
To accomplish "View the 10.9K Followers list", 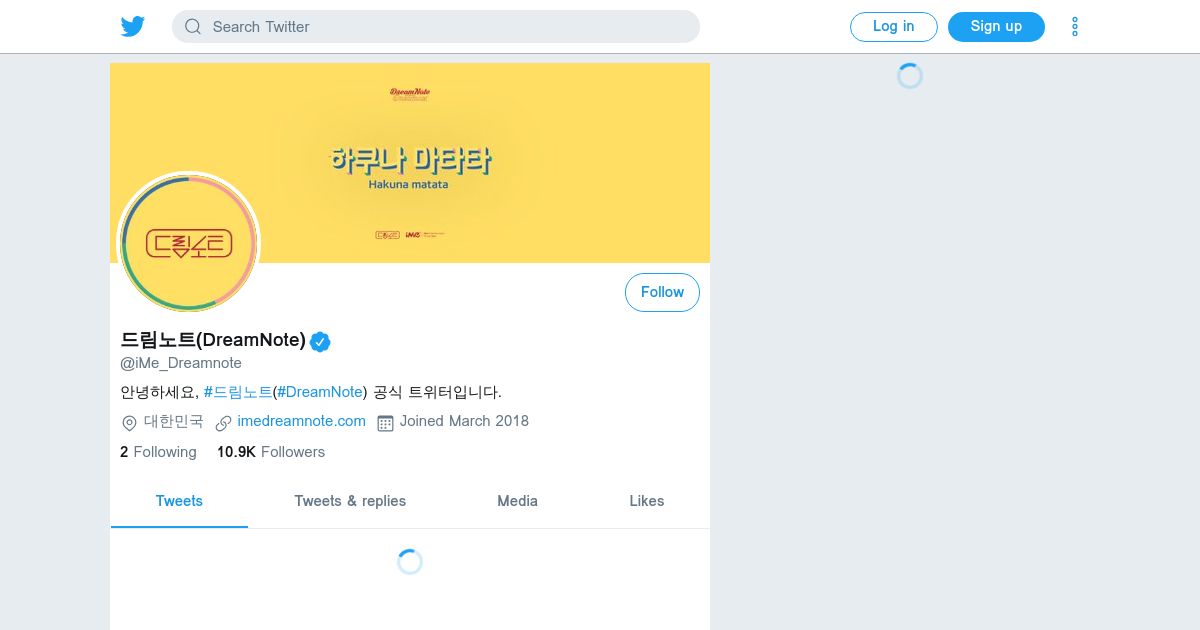I will point(271,452).
